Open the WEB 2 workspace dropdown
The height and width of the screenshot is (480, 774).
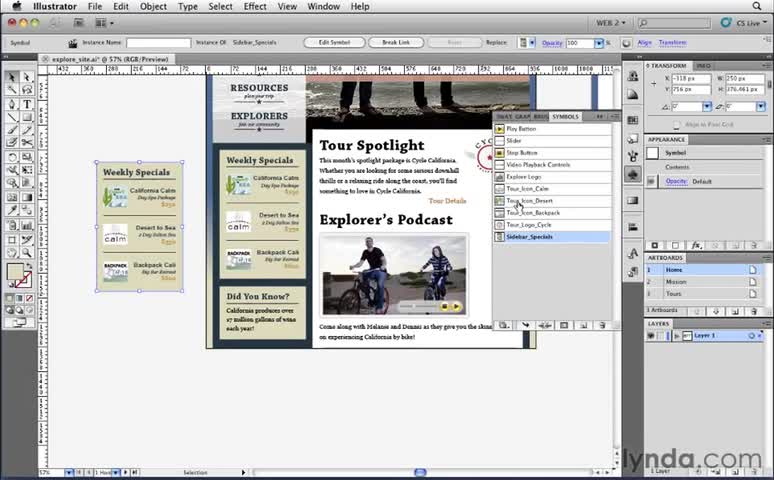point(611,23)
